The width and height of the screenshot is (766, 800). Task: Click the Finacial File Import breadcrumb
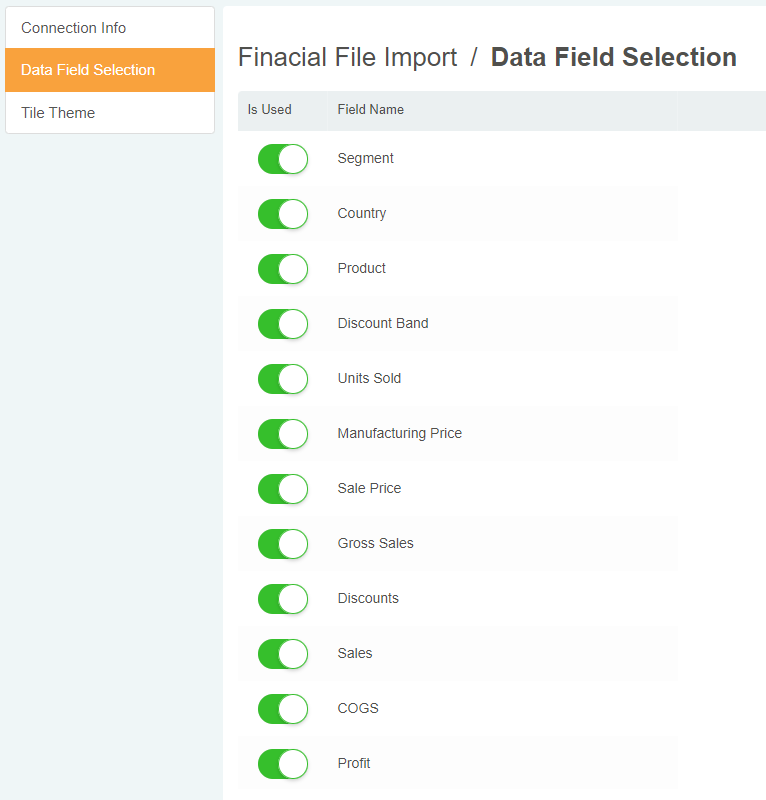347,58
